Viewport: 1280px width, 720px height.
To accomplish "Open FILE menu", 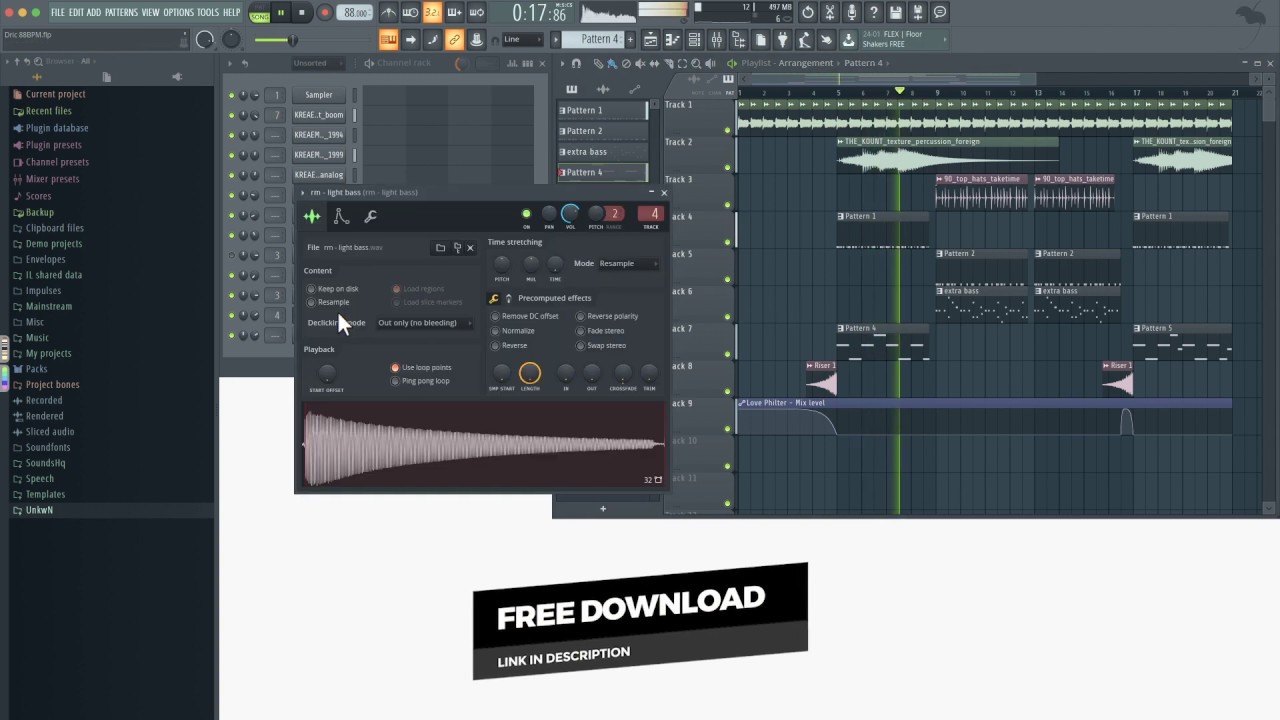I will pyautogui.click(x=58, y=13).
